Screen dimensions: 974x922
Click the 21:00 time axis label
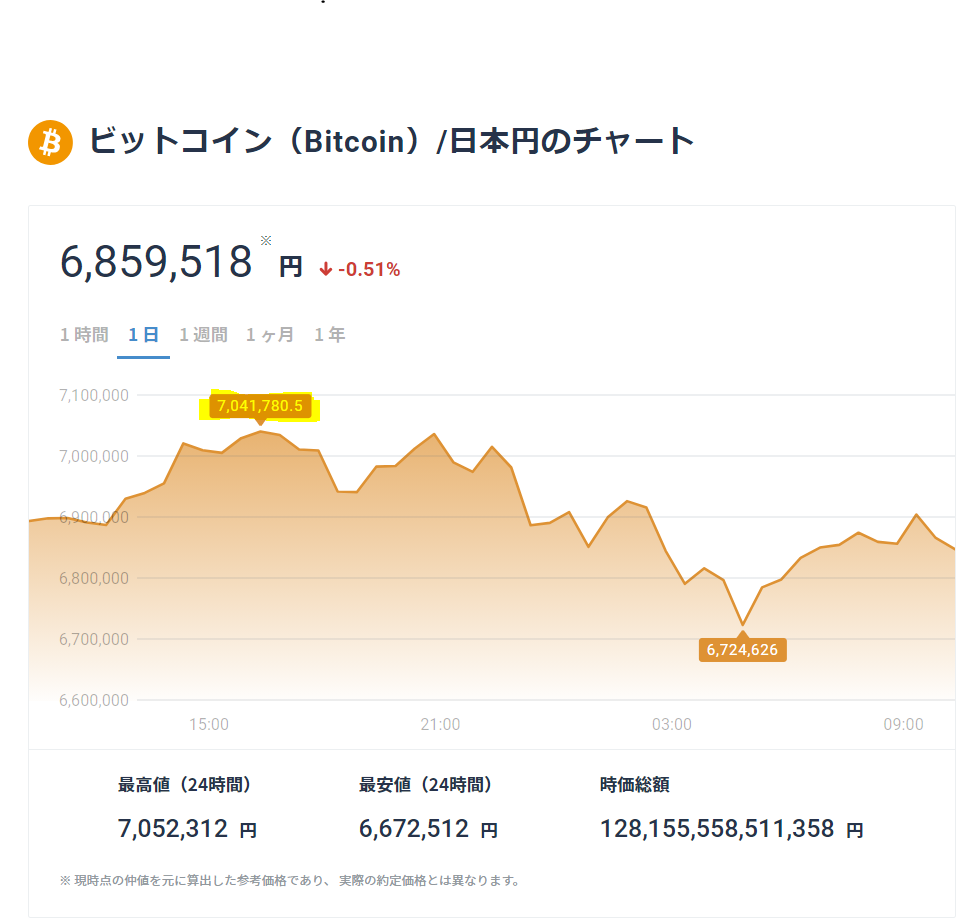(440, 724)
